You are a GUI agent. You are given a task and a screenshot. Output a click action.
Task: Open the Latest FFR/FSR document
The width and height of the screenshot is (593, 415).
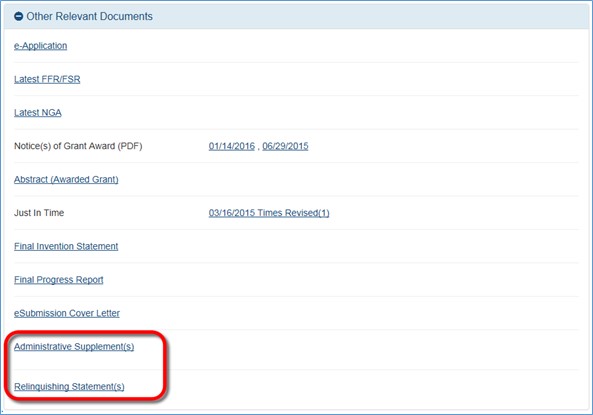47,79
